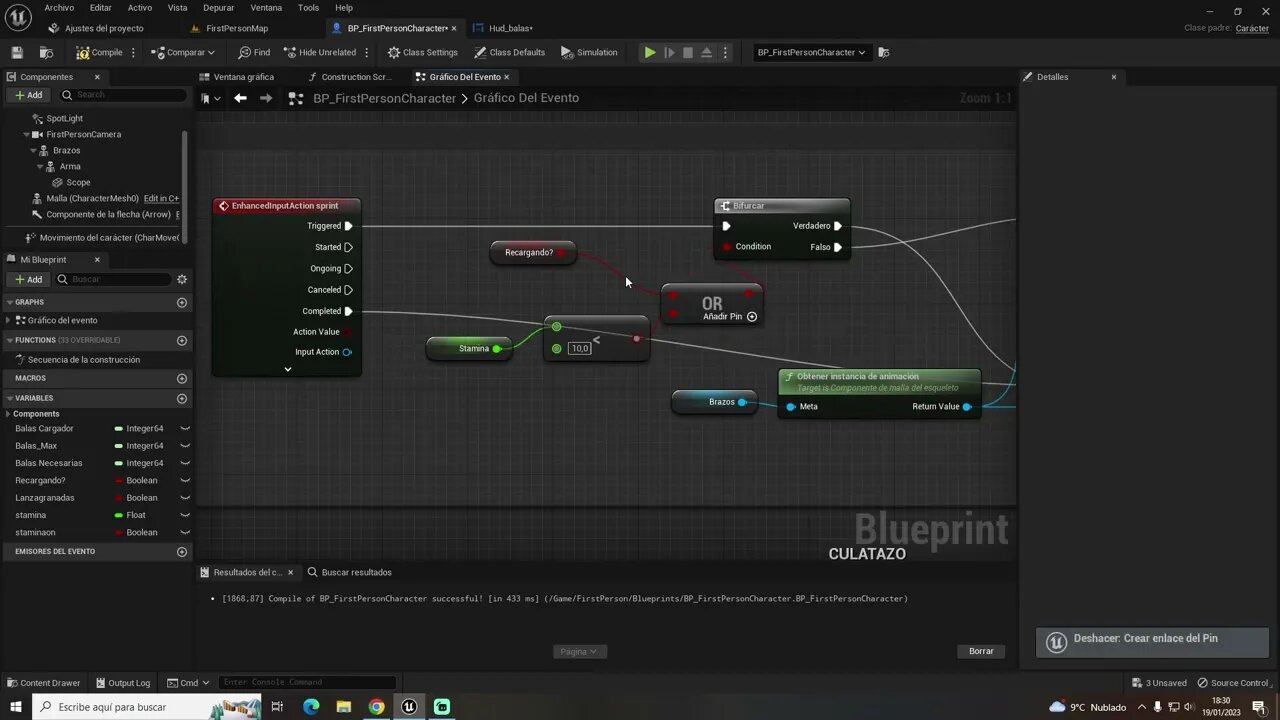This screenshot has height=720, width=1280.
Task: Click the Find button
Action: coord(254,52)
